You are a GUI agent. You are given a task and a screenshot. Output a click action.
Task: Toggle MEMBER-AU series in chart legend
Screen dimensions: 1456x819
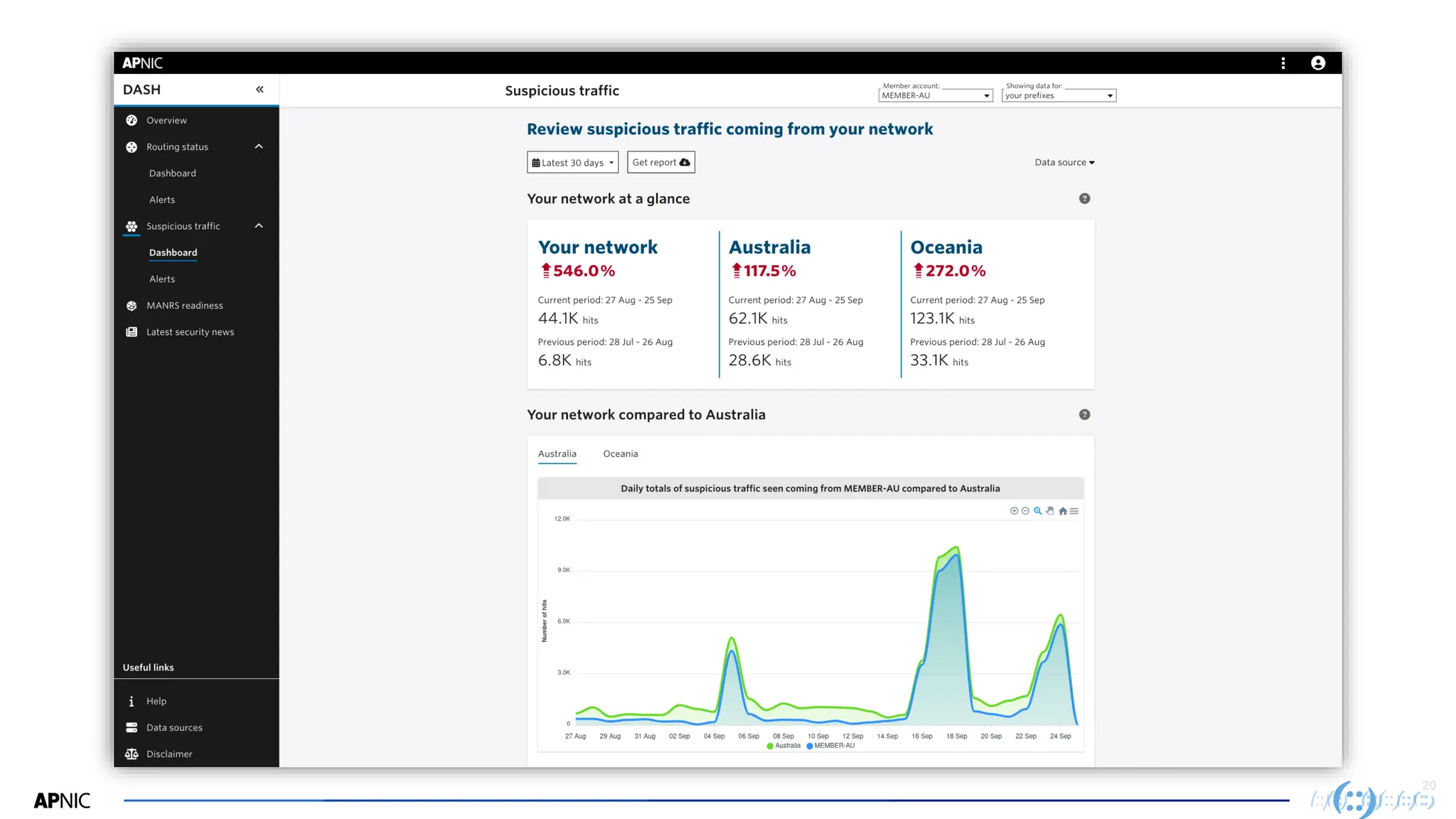point(830,746)
